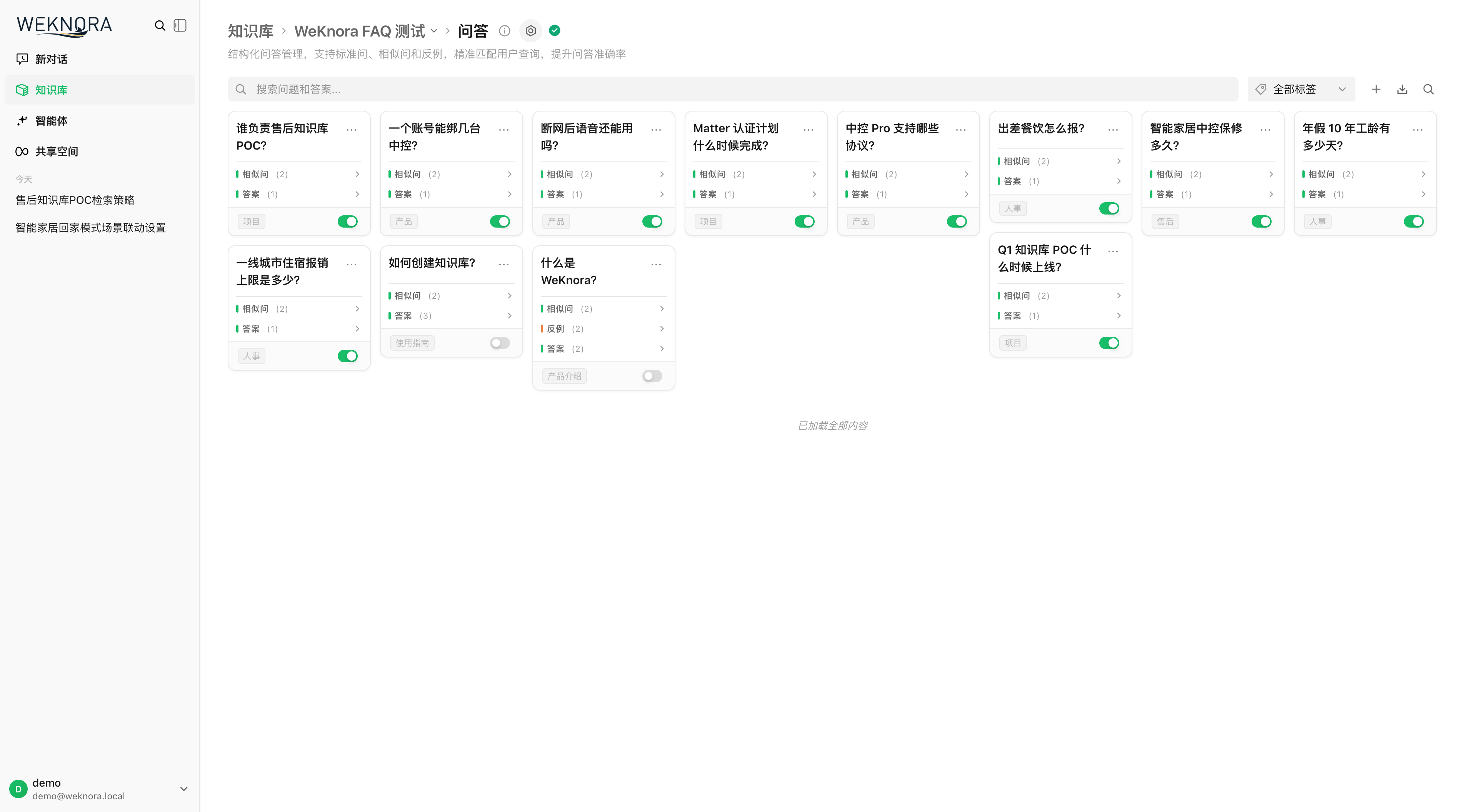Disable the 年假 10 年工龄 entry toggle
This screenshot has width=1477, height=812.
click(1414, 222)
